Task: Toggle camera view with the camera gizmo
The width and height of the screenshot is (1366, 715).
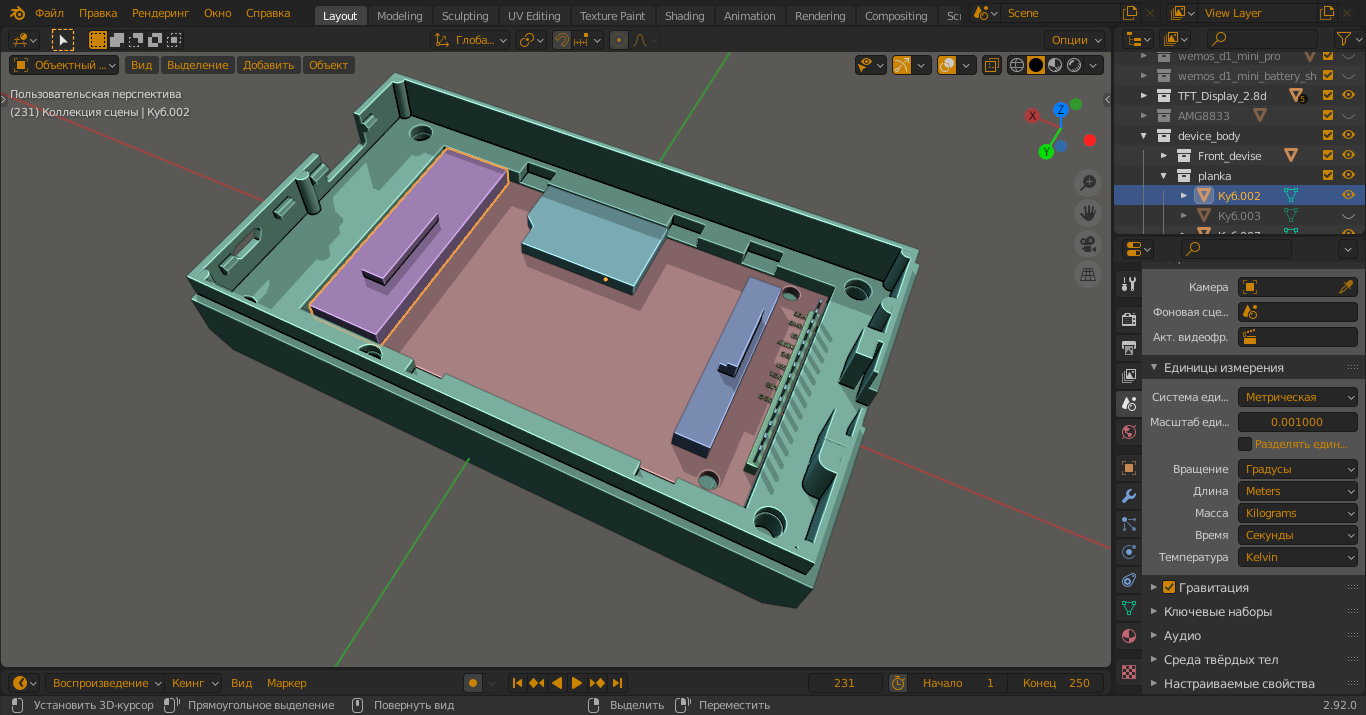Action: tap(1088, 244)
